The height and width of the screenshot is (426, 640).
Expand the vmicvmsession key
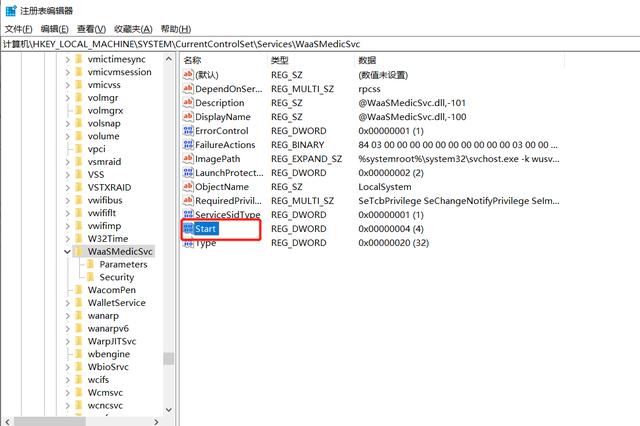pyautogui.click(x=68, y=72)
